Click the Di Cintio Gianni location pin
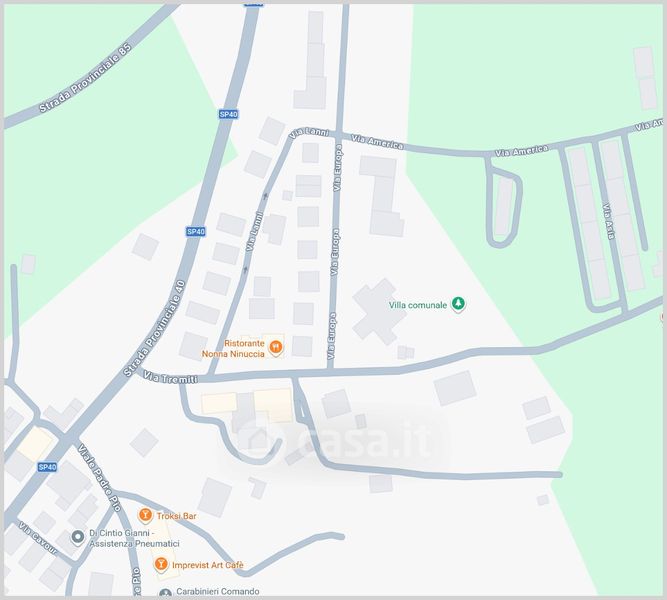 77,537
